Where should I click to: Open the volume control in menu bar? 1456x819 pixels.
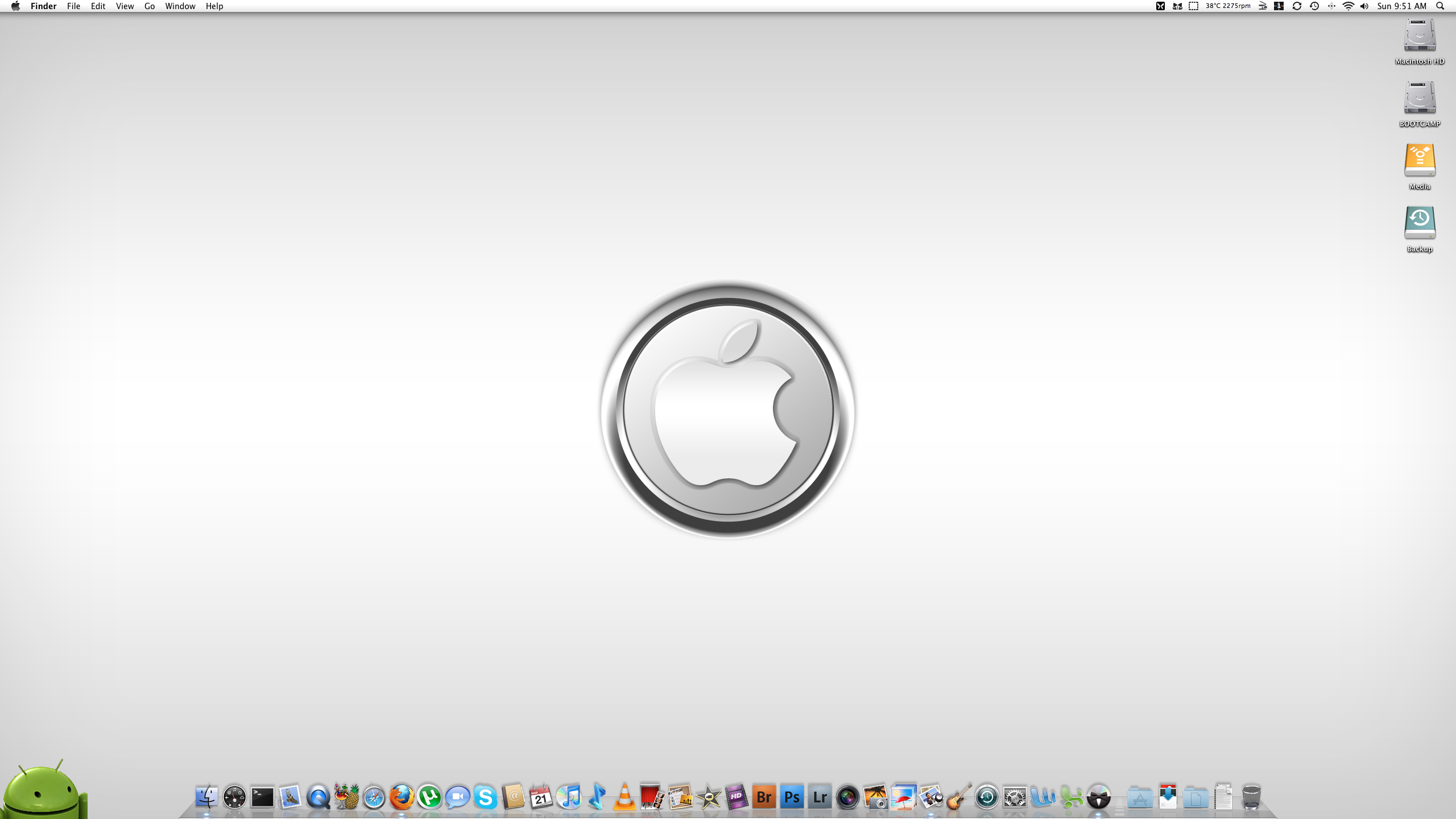coord(1364,6)
